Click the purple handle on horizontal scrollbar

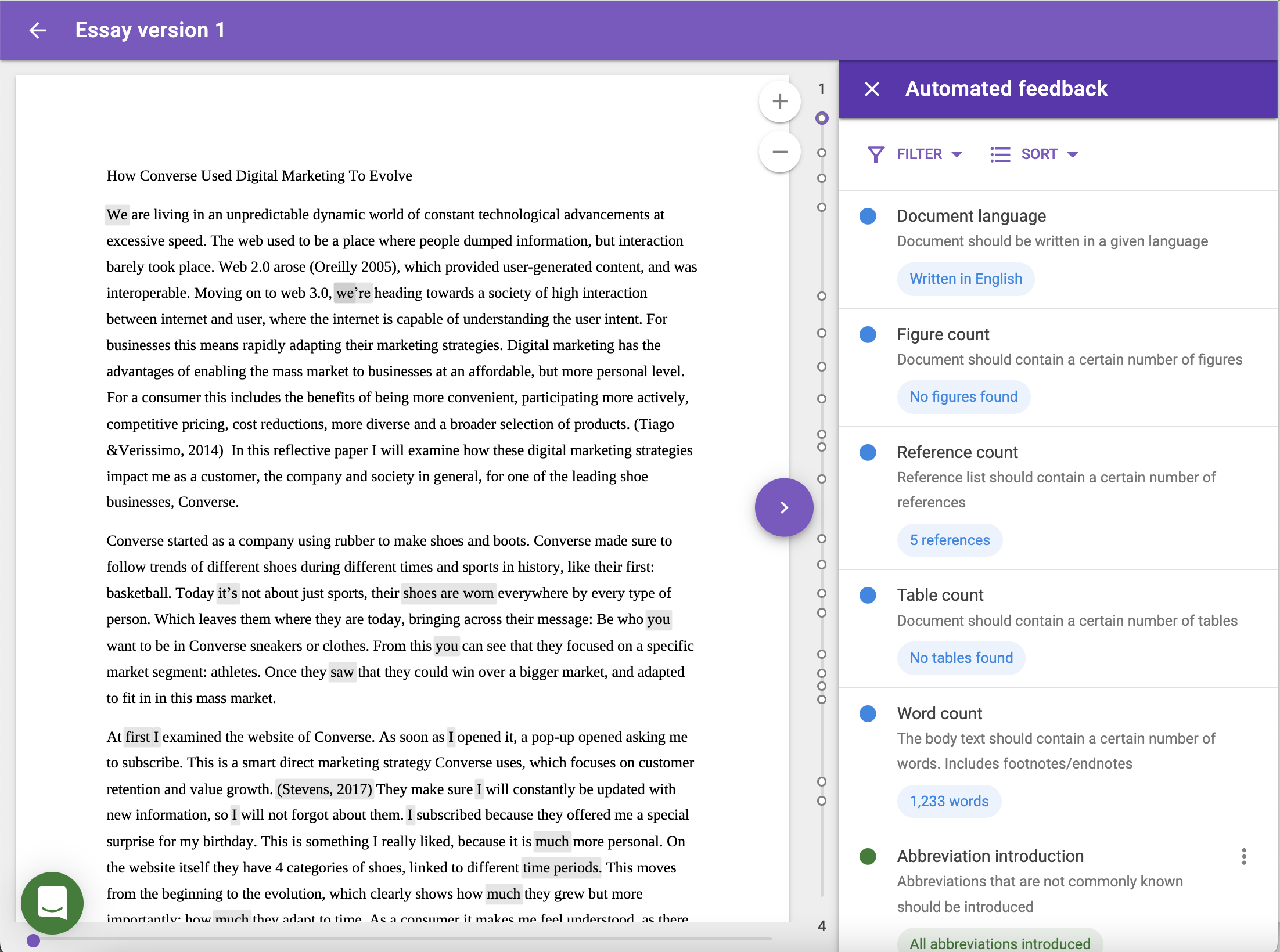34,941
